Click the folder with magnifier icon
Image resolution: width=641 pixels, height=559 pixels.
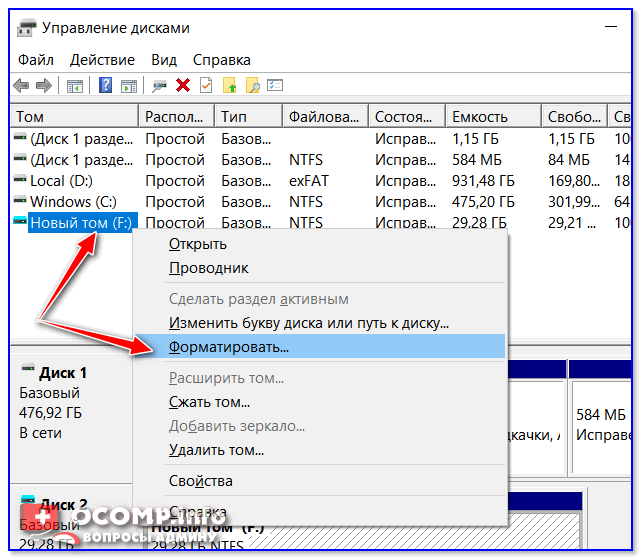[253, 85]
